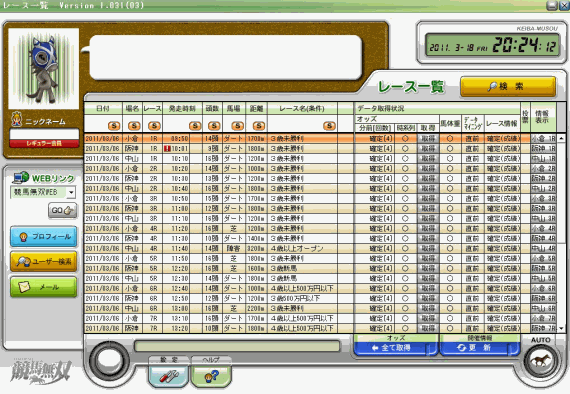Click the 障害 track cell in 中山 4R
The height and width of the screenshot is (394, 570).
234,248
